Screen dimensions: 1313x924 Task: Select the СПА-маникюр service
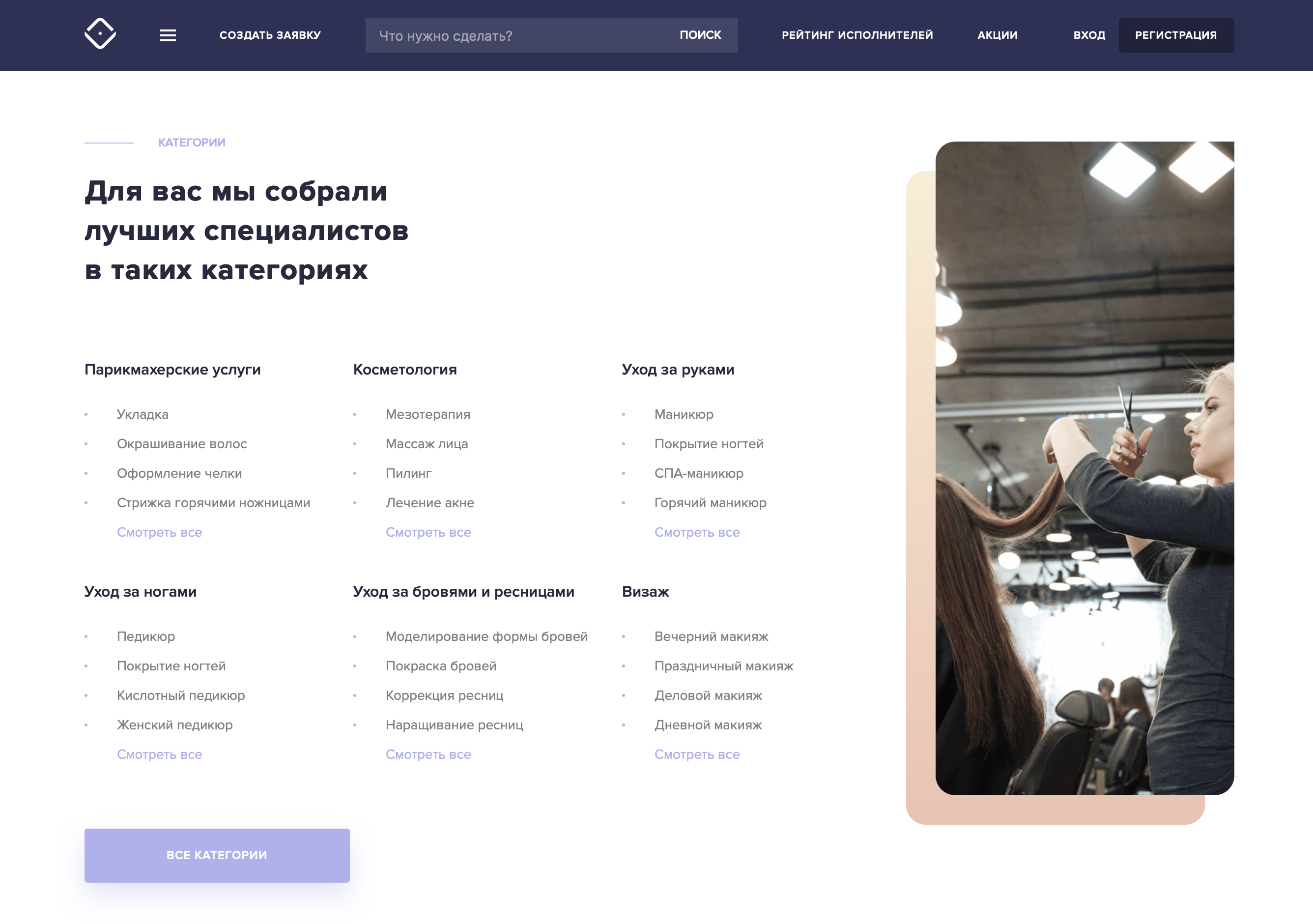click(x=699, y=473)
